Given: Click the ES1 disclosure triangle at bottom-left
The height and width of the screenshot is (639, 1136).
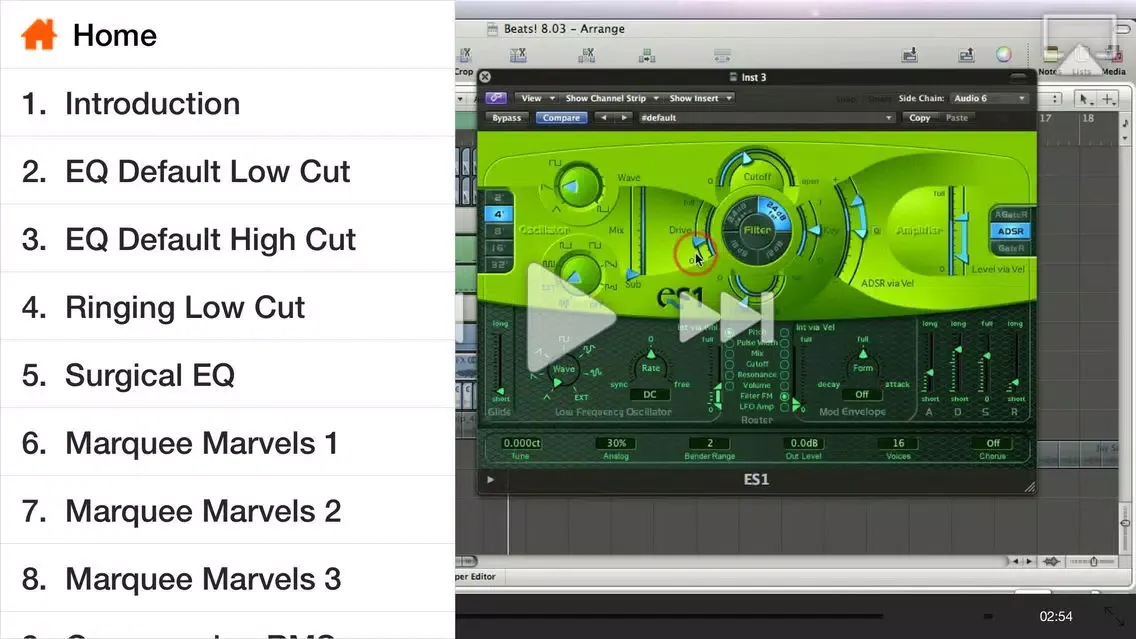Looking at the screenshot, I should (490, 480).
